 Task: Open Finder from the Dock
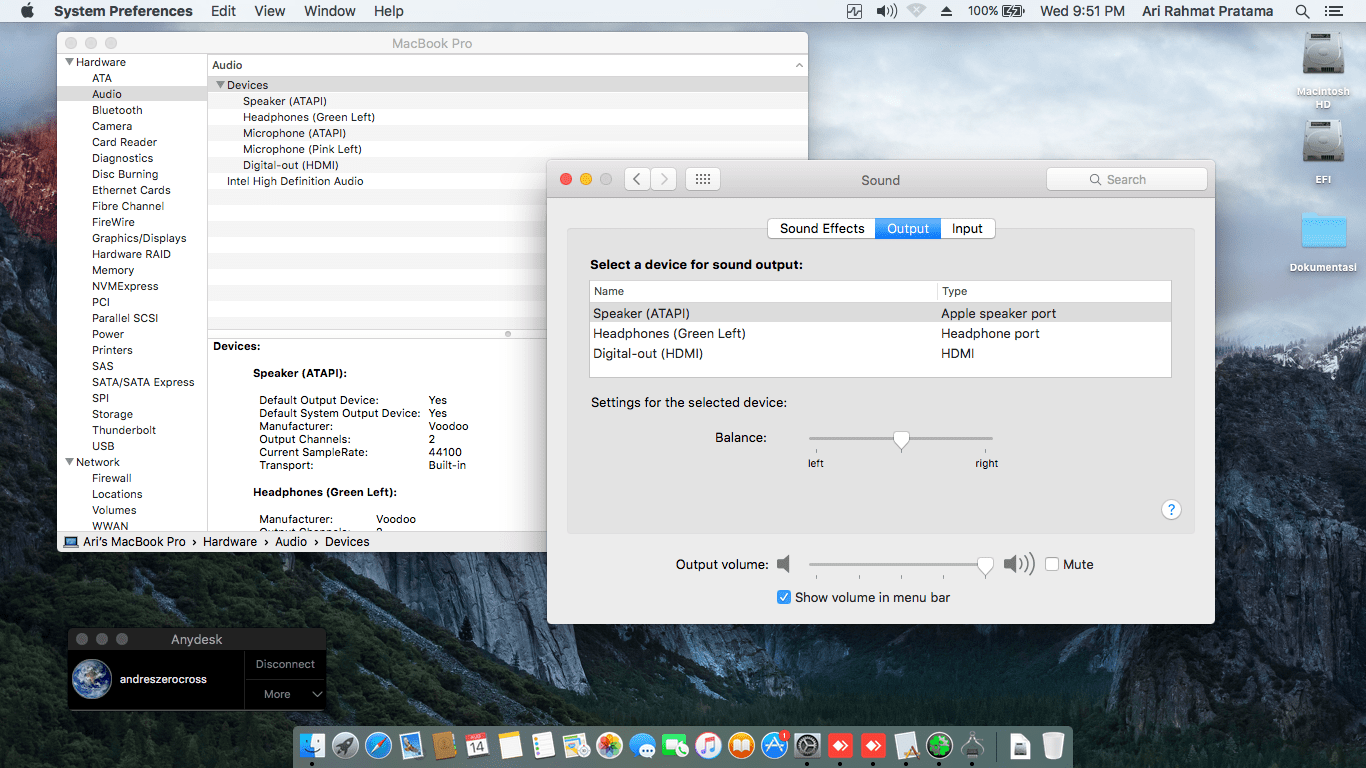coord(313,745)
